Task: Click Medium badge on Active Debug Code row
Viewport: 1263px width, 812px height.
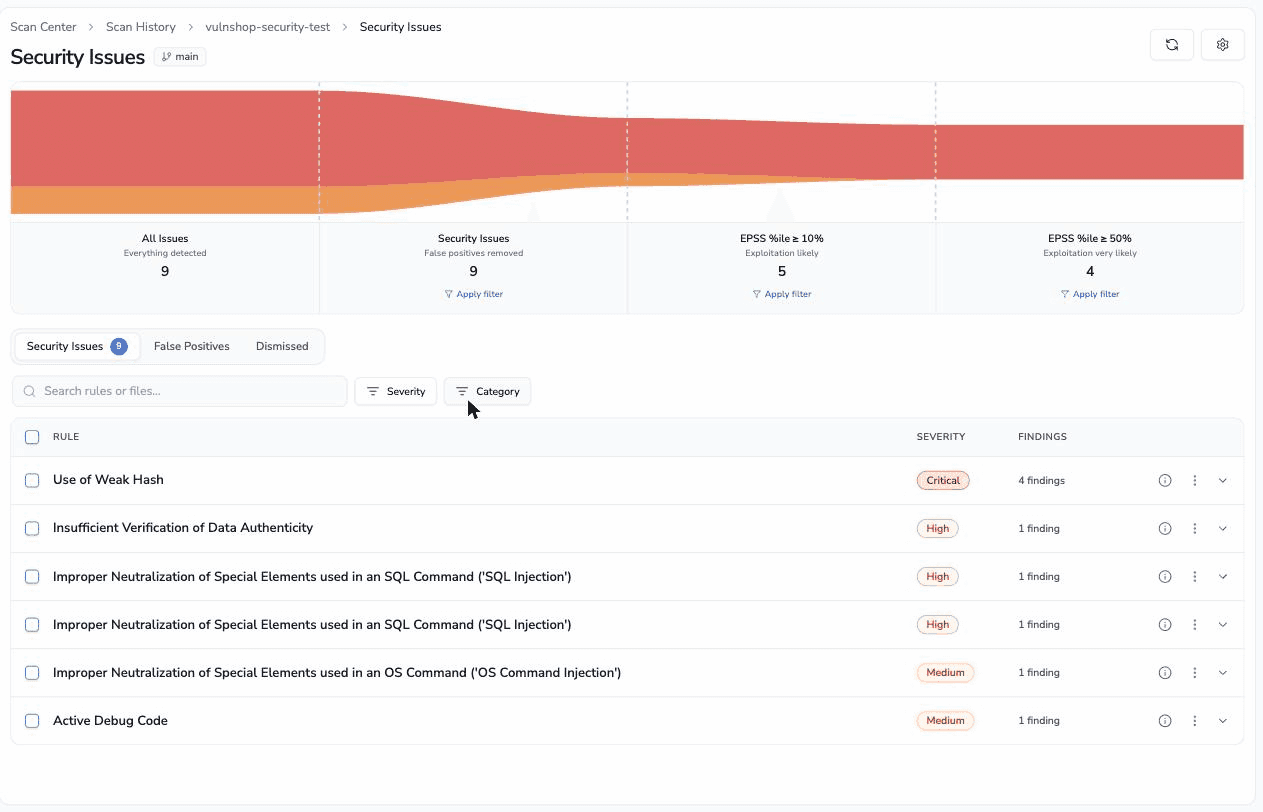Action: (945, 721)
